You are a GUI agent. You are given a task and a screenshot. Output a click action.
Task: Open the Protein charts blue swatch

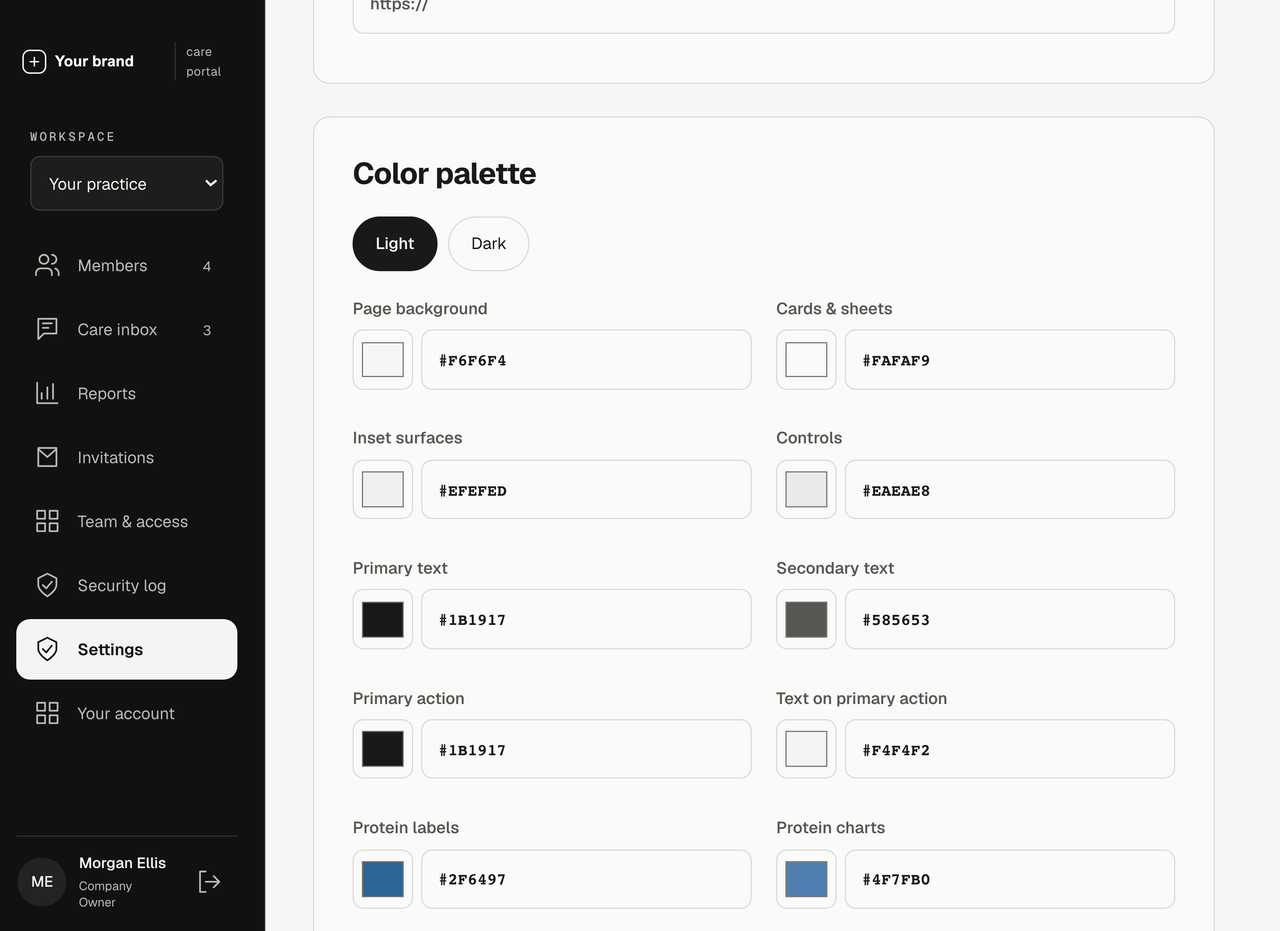click(x=806, y=879)
